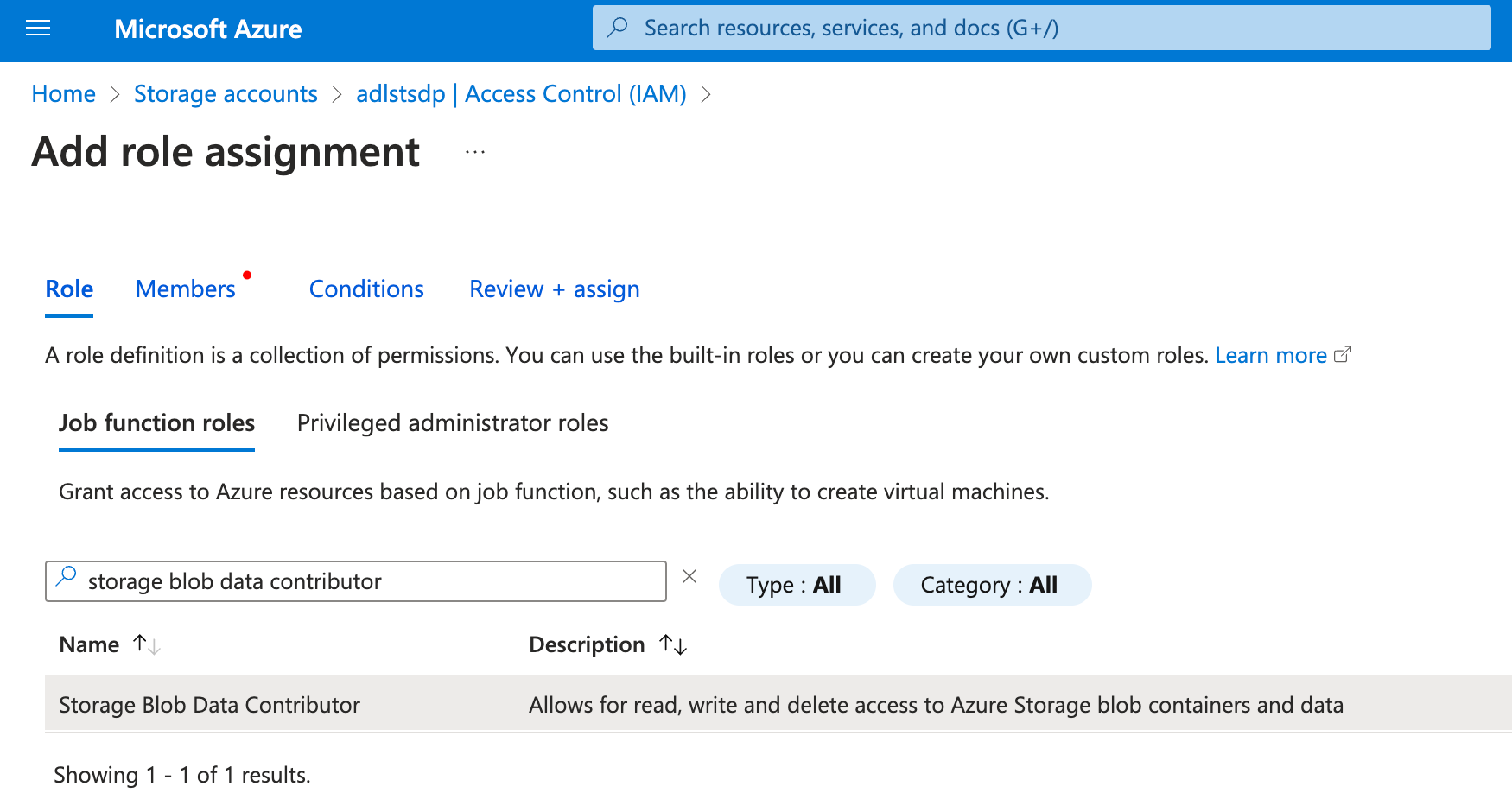The image size is (1512, 812).
Task: Select the Job function roles tab
Action: click(x=156, y=423)
